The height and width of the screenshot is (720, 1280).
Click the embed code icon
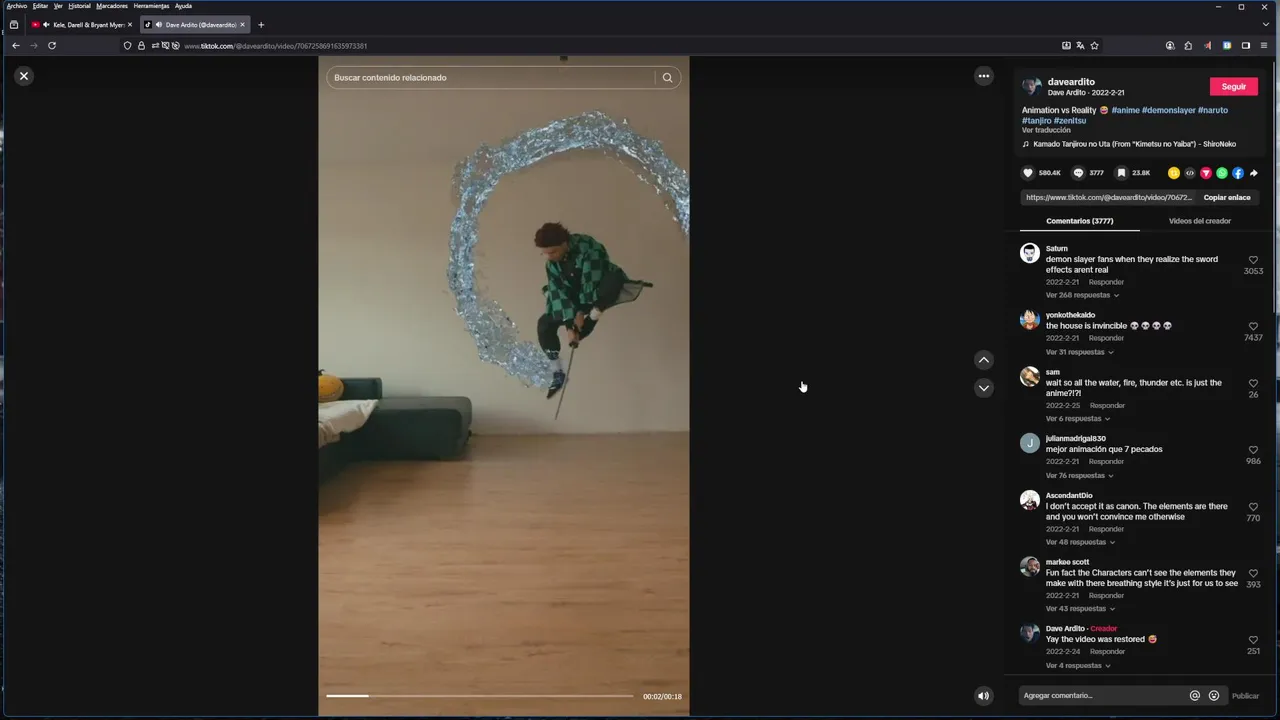pyautogui.click(x=1190, y=173)
